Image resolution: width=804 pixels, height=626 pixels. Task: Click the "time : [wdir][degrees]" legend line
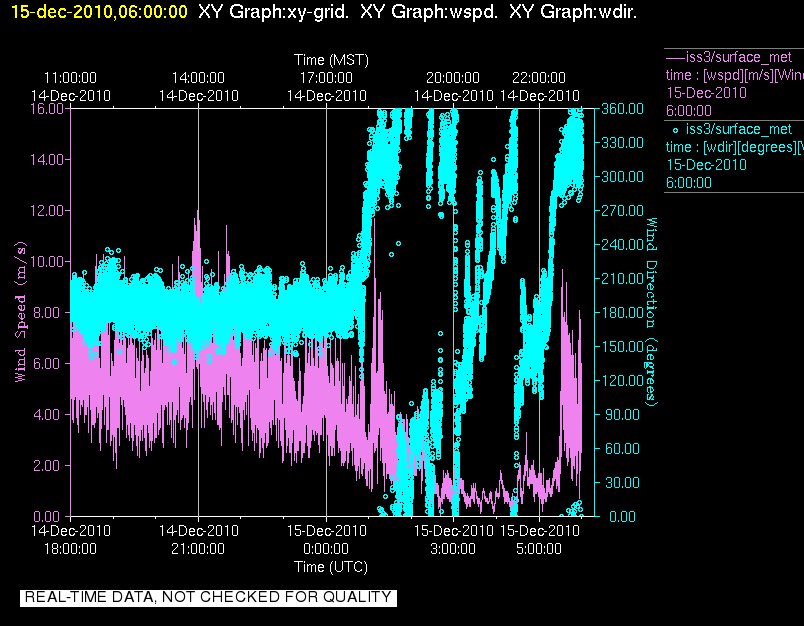734,147
